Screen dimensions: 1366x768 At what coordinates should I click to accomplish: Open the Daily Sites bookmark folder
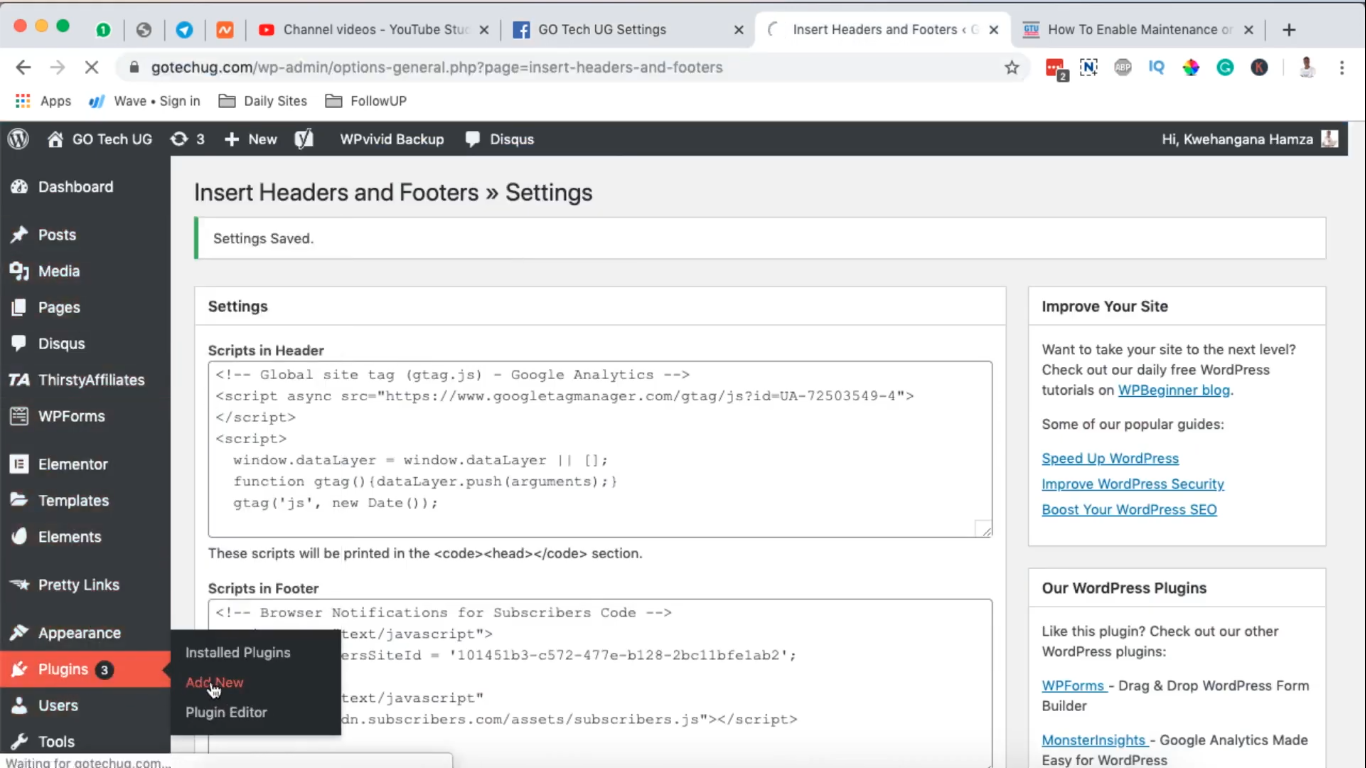pos(262,101)
